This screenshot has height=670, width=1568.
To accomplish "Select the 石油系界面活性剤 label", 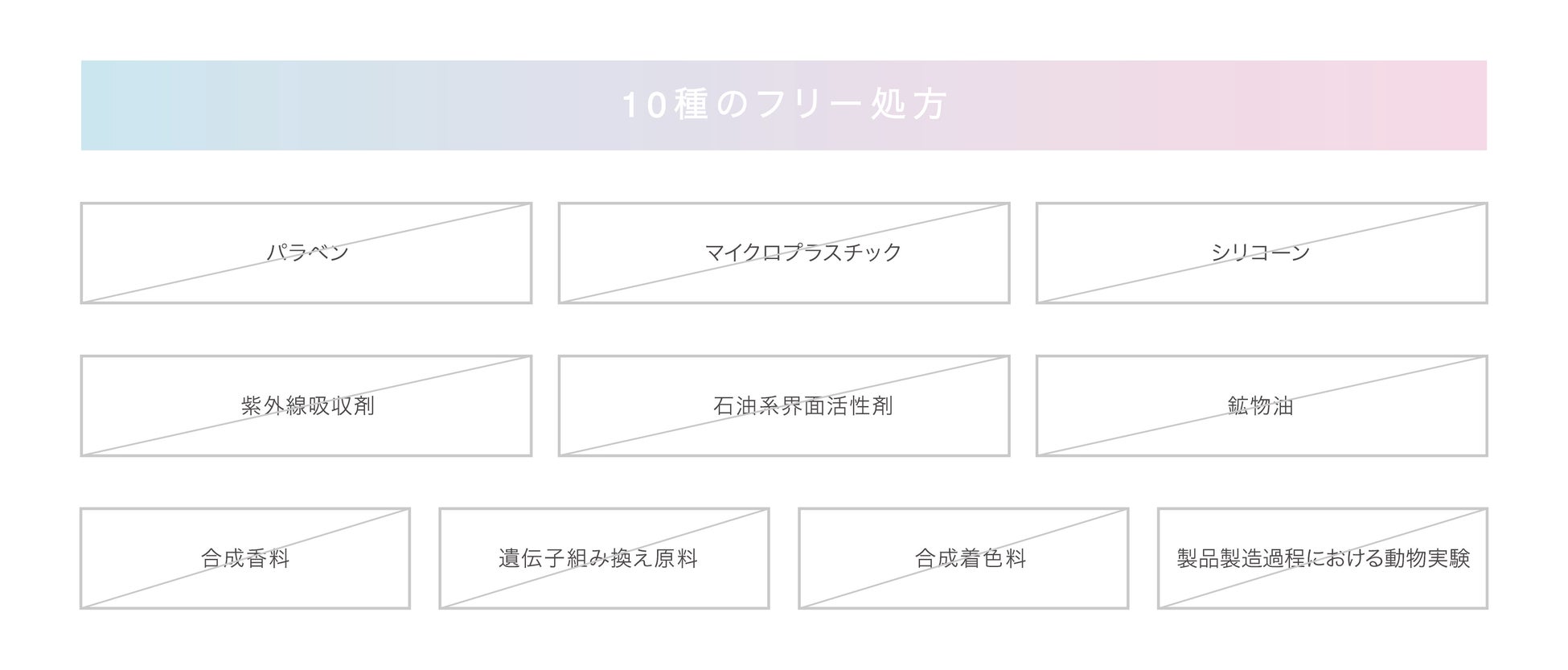I will point(802,405).
